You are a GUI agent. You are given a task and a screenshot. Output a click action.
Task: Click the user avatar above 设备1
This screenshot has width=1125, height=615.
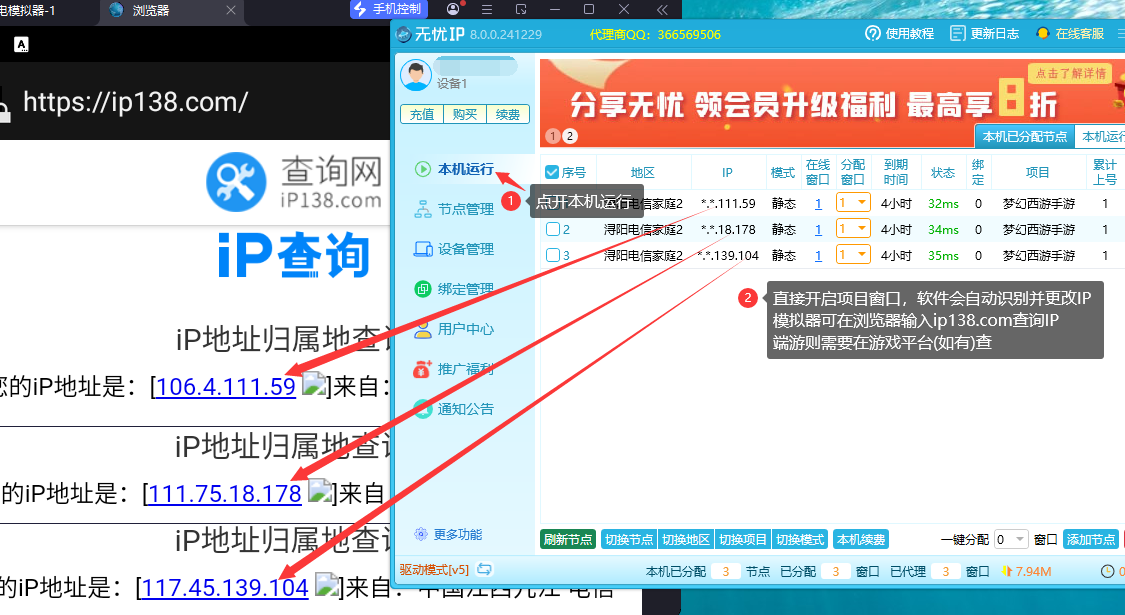[x=415, y=75]
